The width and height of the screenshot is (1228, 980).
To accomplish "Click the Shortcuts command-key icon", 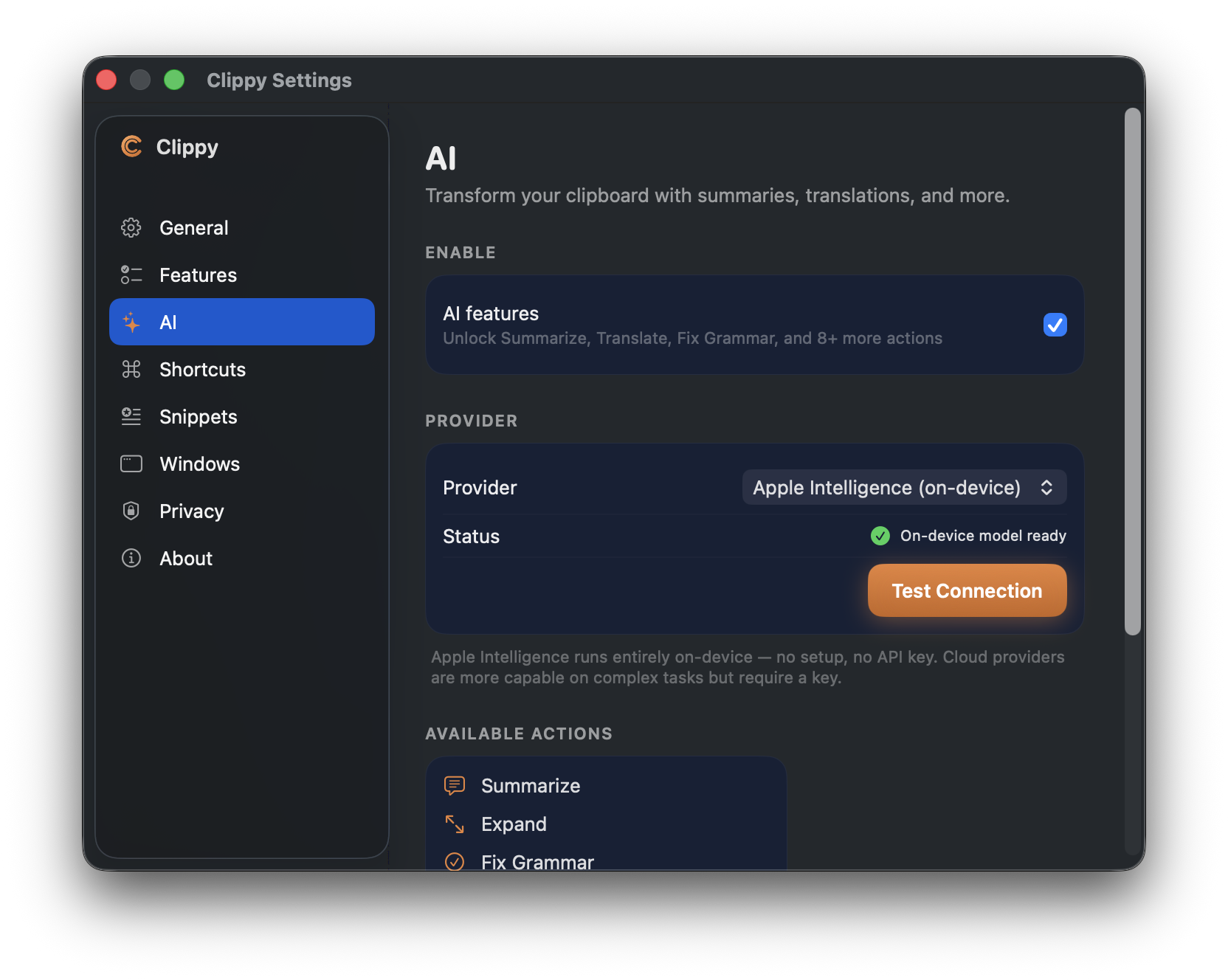I will (x=131, y=369).
